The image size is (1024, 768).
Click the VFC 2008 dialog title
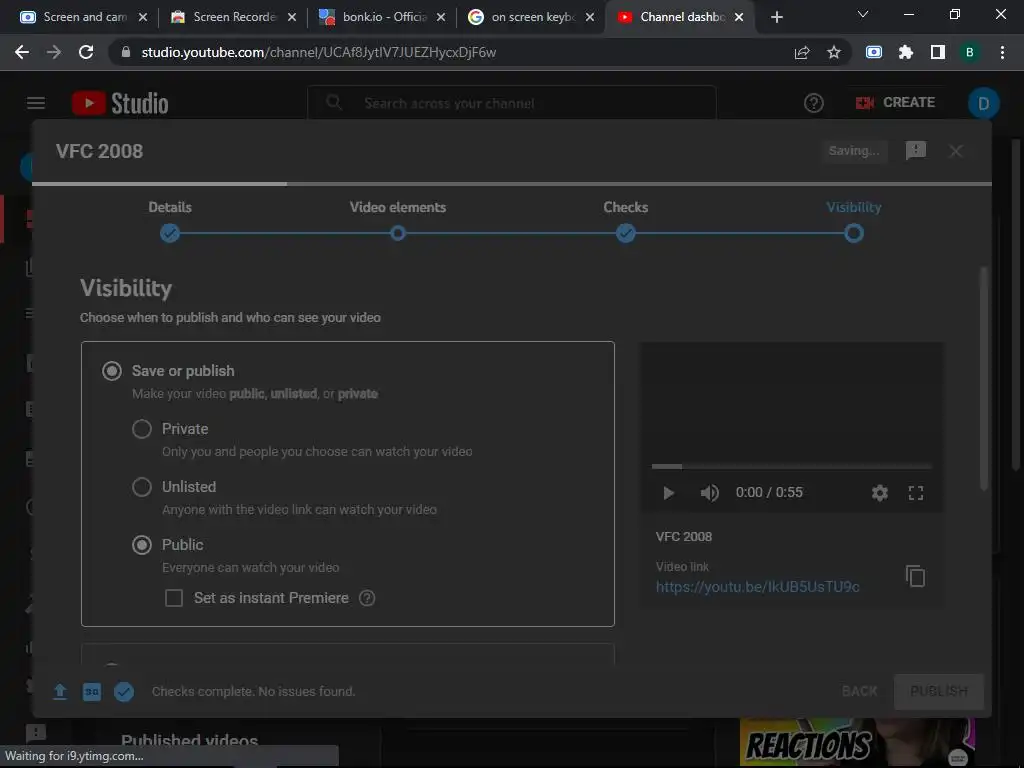click(99, 152)
